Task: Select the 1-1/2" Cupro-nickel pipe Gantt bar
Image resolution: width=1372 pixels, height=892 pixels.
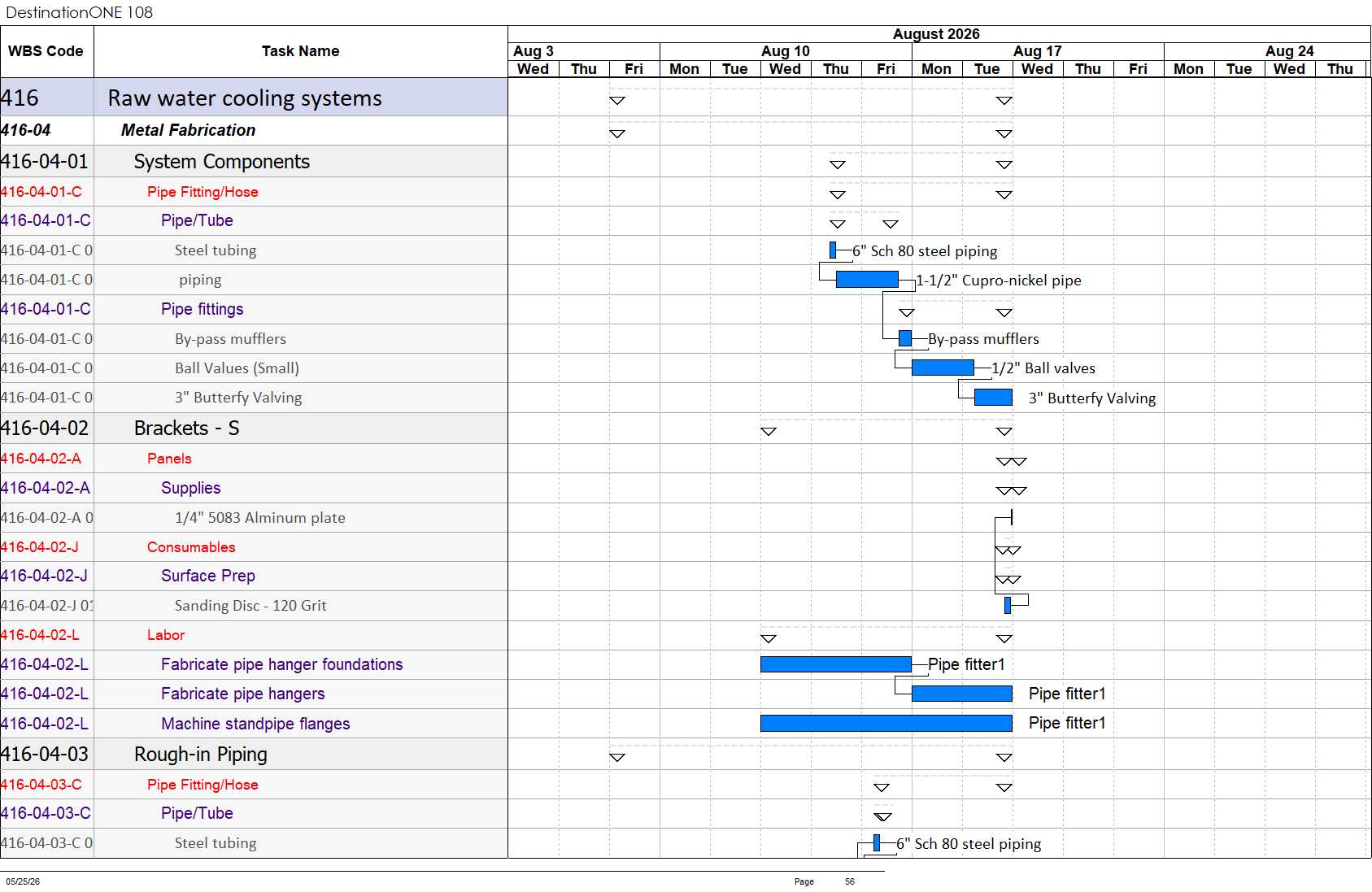Action: (x=867, y=280)
